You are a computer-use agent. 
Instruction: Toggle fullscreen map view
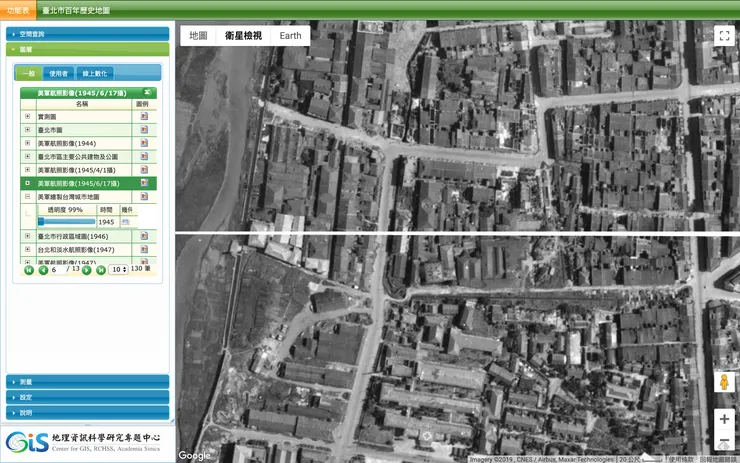(x=724, y=35)
